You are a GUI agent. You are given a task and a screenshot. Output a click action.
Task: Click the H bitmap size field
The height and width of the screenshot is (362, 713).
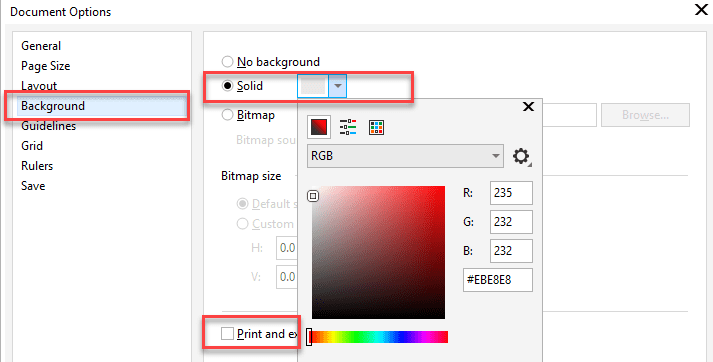pos(287,248)
